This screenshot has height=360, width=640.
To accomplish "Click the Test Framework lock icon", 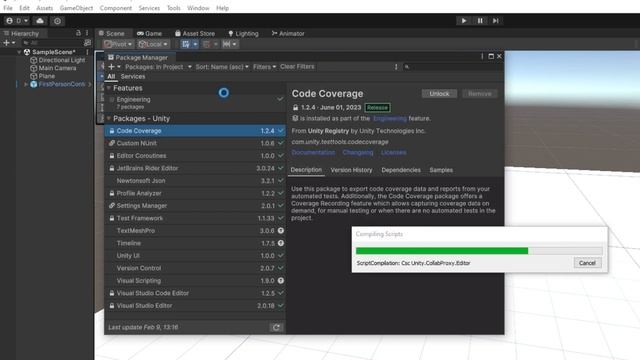I will (111, 218).
